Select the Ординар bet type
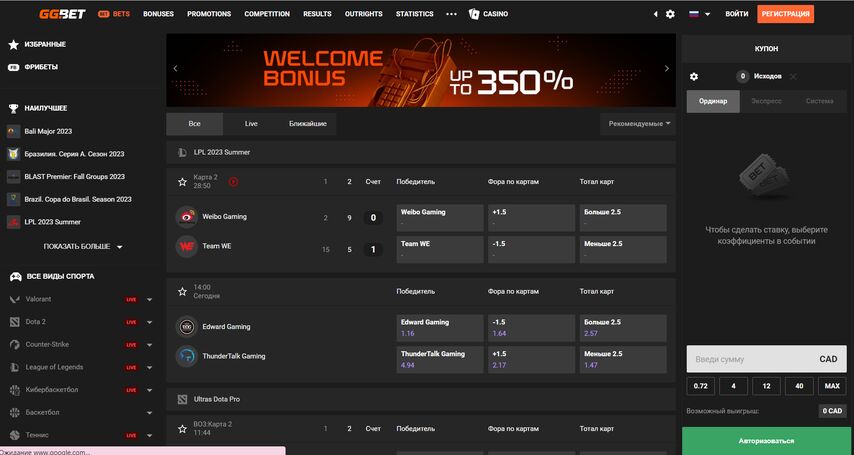Screen dimensions: 854x455 (x=713, y=101)
